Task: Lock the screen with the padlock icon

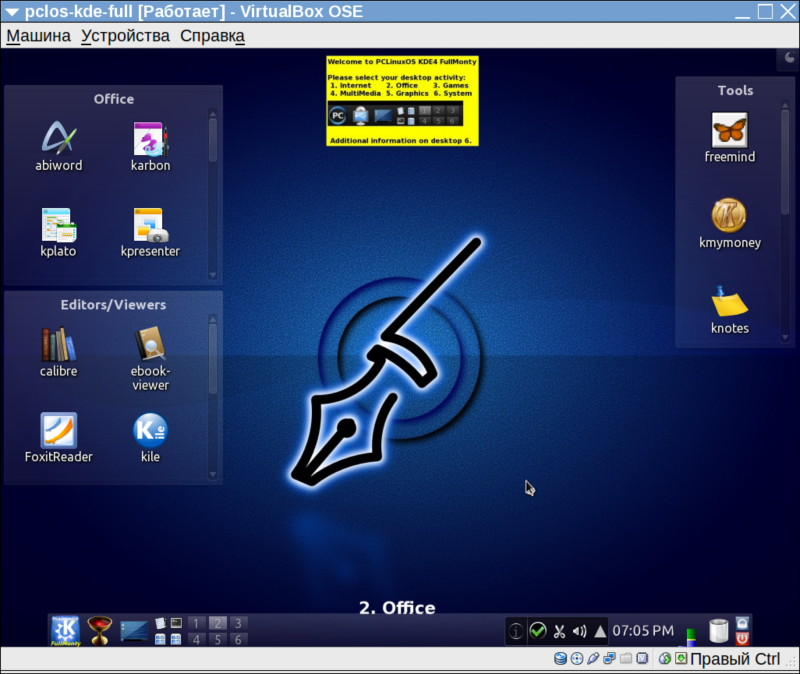Action: coord(742,623)
